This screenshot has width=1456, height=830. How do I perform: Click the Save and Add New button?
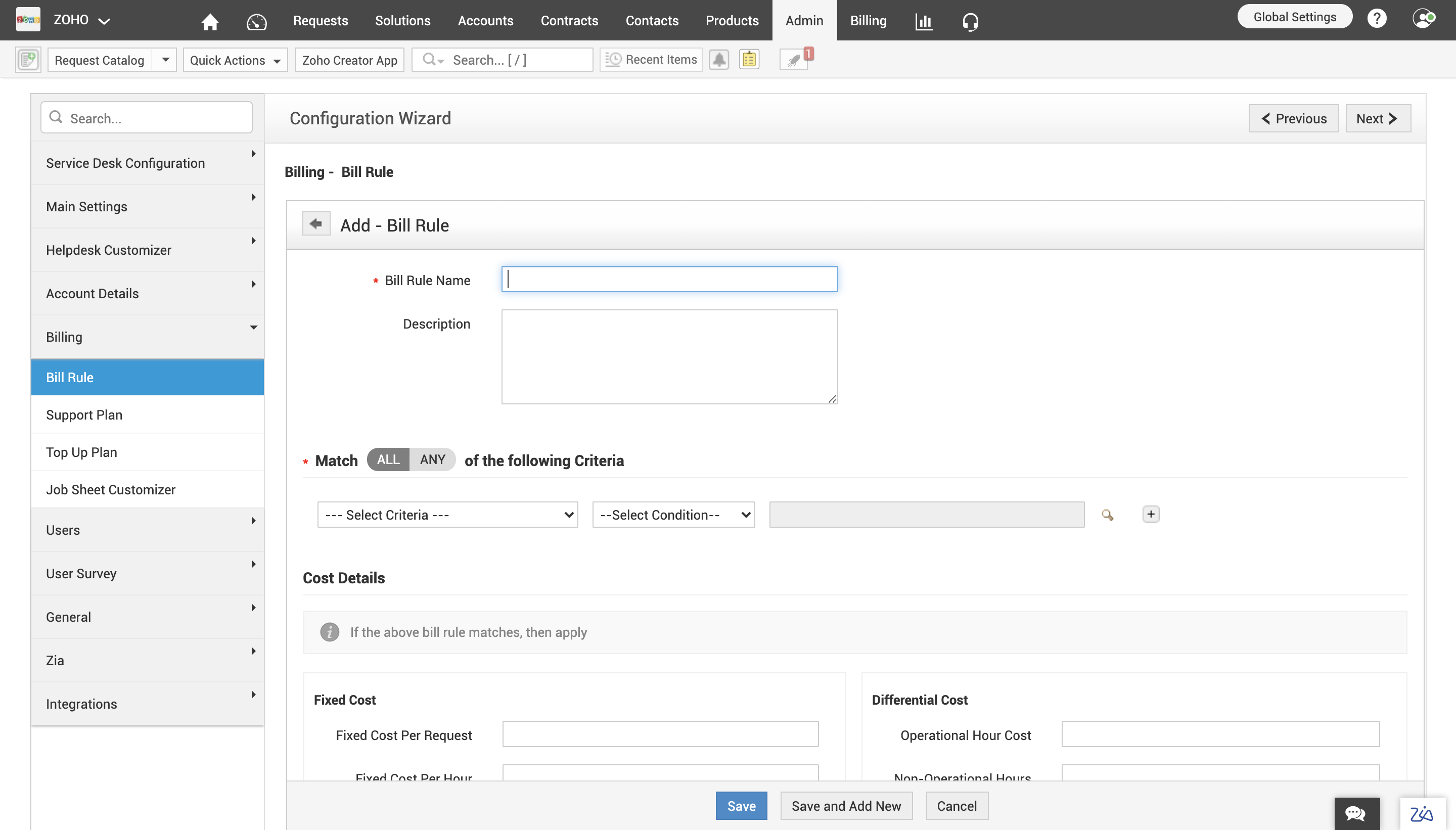(x=846, y=806)
